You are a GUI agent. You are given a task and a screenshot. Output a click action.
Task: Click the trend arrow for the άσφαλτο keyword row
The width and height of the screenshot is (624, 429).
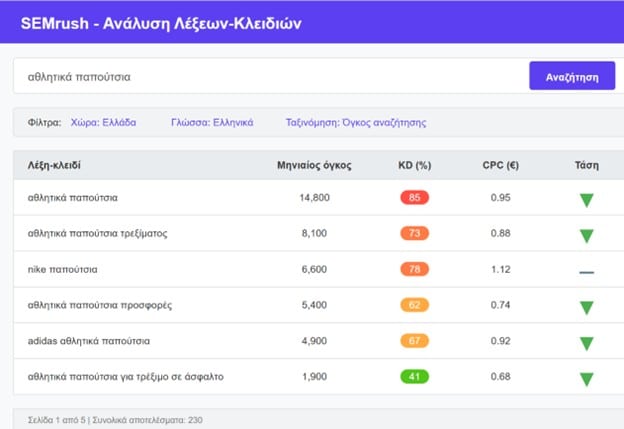[x=586, y=379]
